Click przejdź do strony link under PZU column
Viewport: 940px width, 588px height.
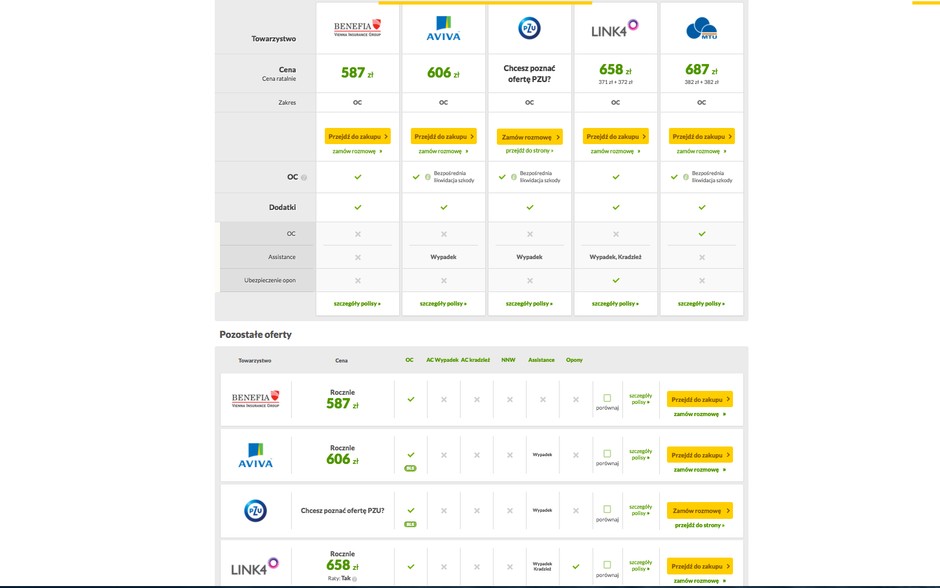tap(529, 151)
